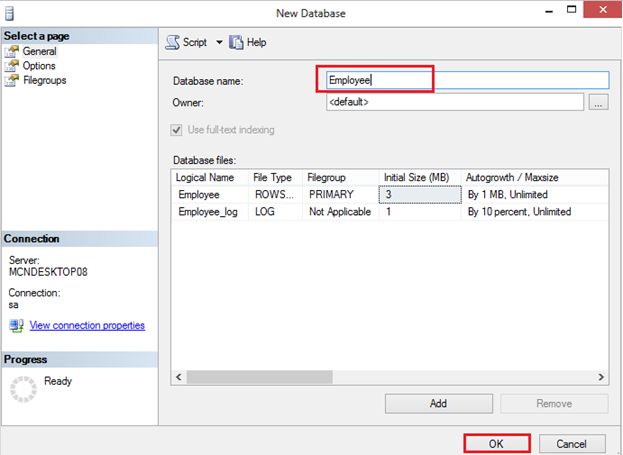Viewport: 623px width, 455px height.
Task: Click By 1 MB, Unlimited autogrowth cell
Action: [x=535, y=195]
